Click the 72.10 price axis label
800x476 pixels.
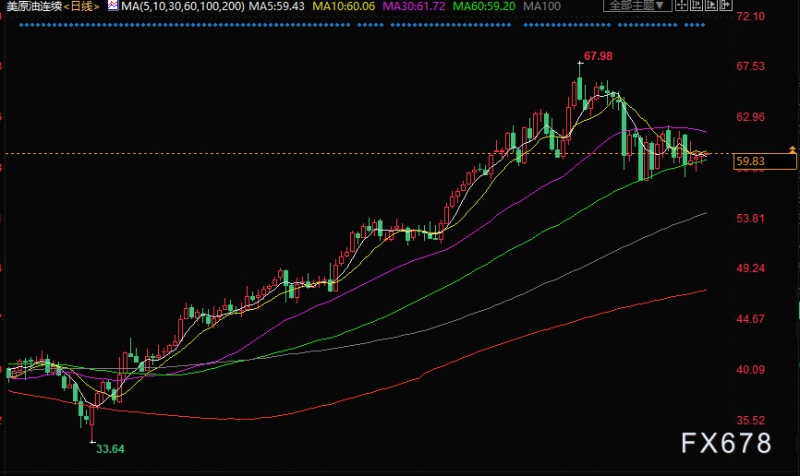751,16
